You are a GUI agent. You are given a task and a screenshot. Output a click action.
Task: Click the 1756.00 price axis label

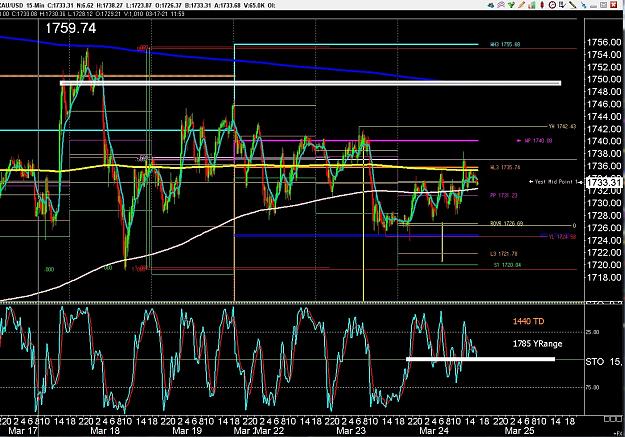[x=604, y=42]
